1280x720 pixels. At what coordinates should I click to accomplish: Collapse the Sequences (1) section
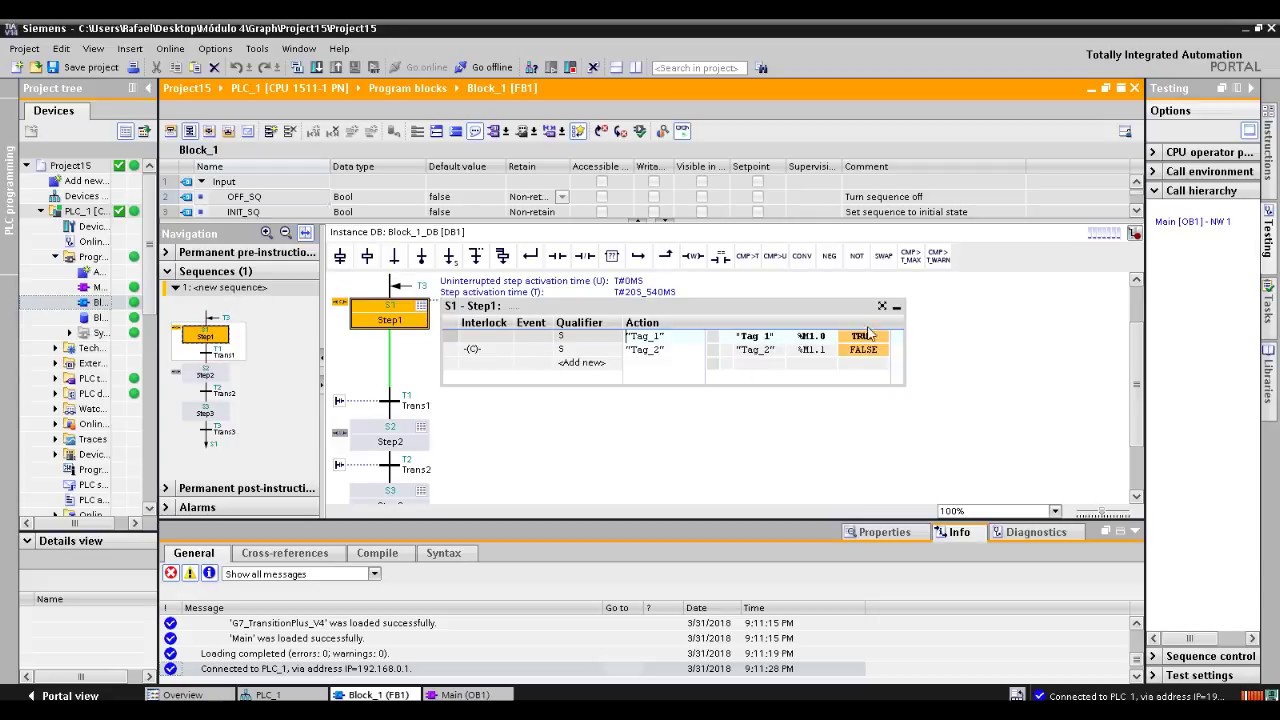point(167,271)
